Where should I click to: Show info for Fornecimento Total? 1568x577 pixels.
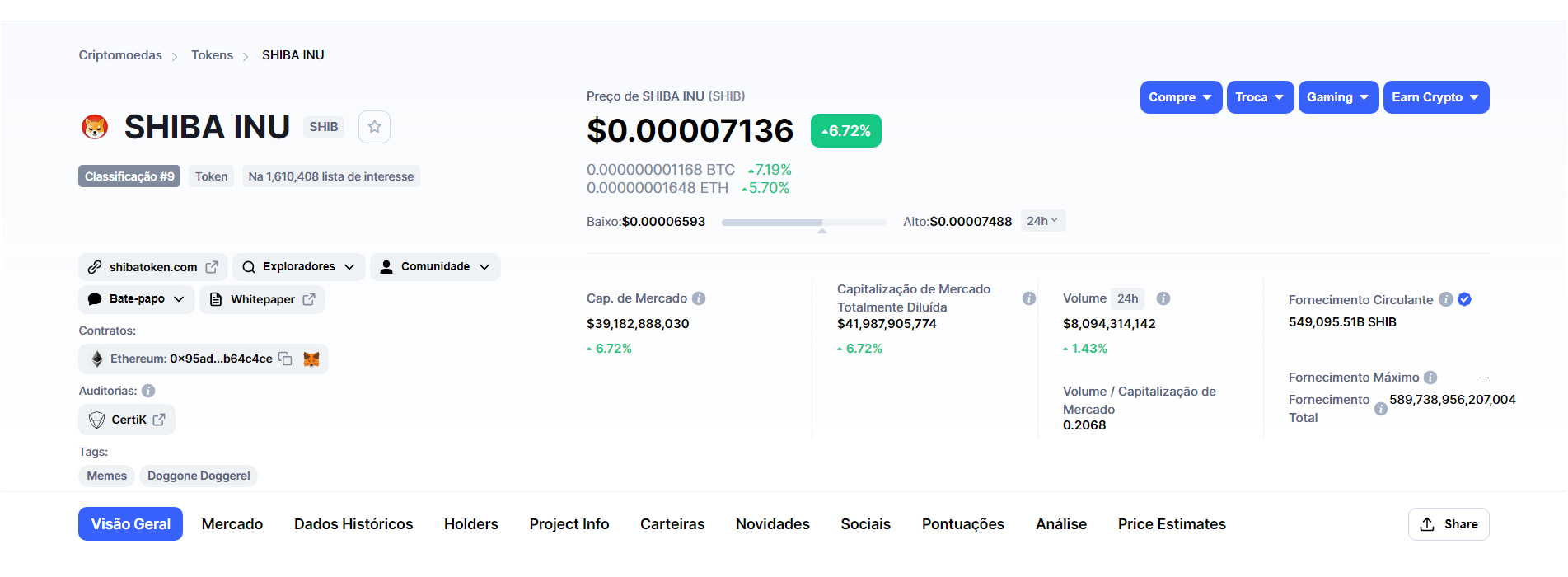[x=1381, y=409]
